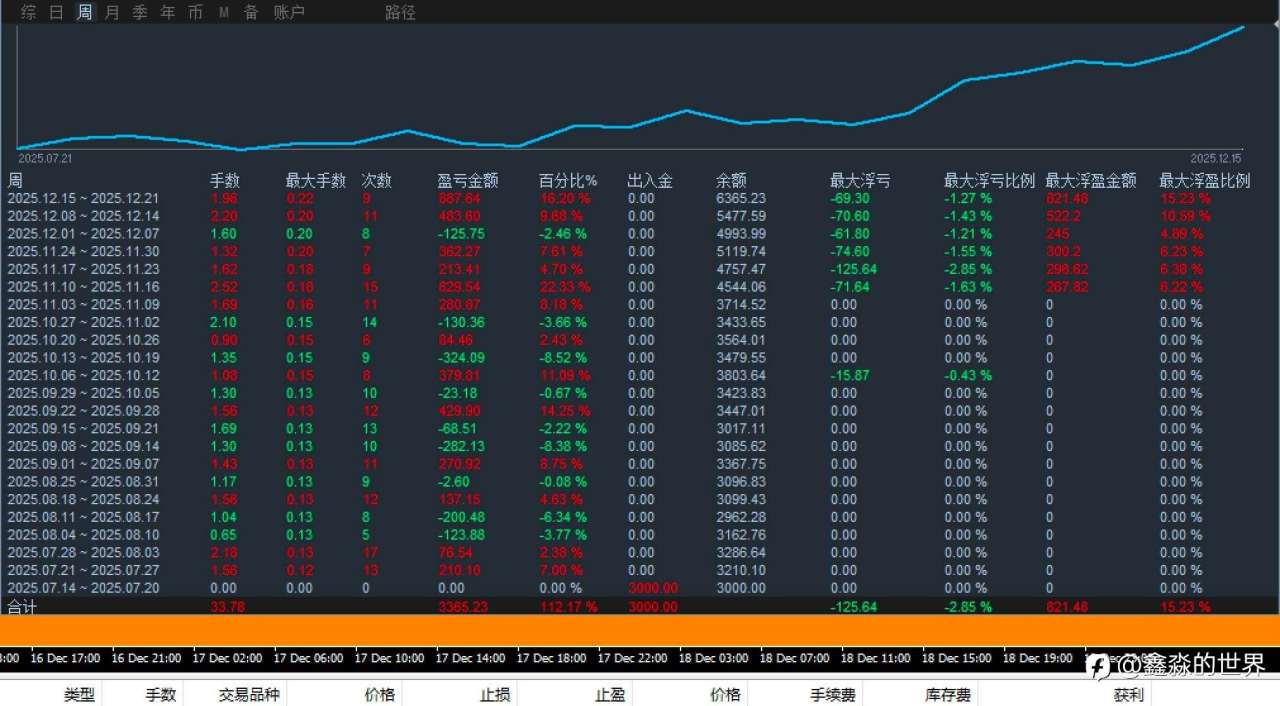Screen dimensions: 1280x706
Task: Click the 获利 column header
Action: [x=1129, y=695]
